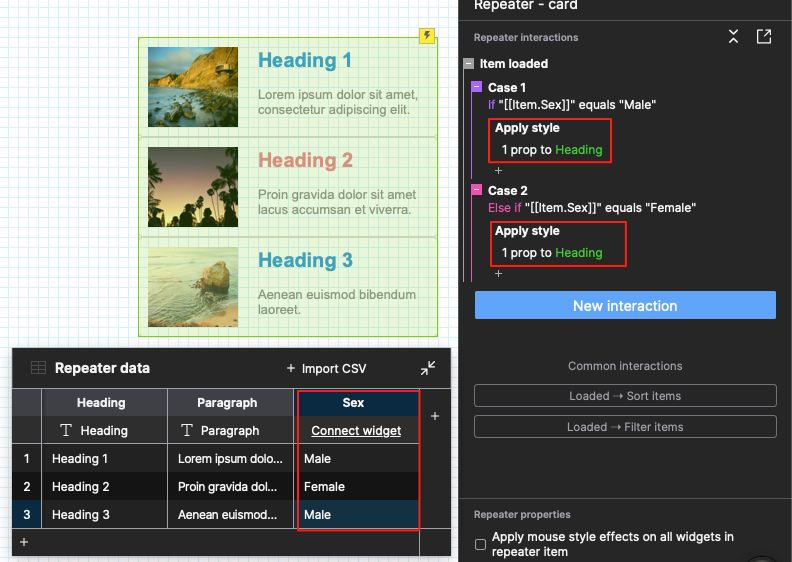Click the collapse all cases icon

click(733, 37)
